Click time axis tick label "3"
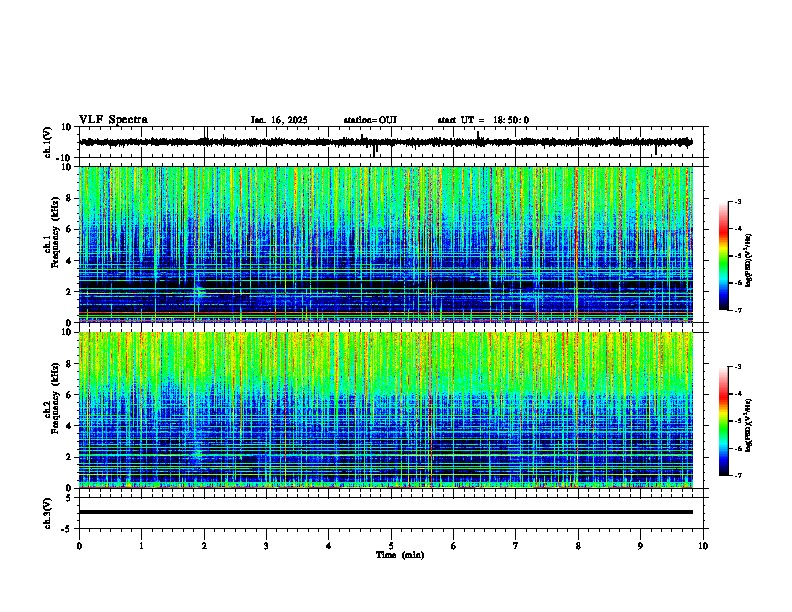The height and width of the screenshot is (612, 792). point(266,546)
